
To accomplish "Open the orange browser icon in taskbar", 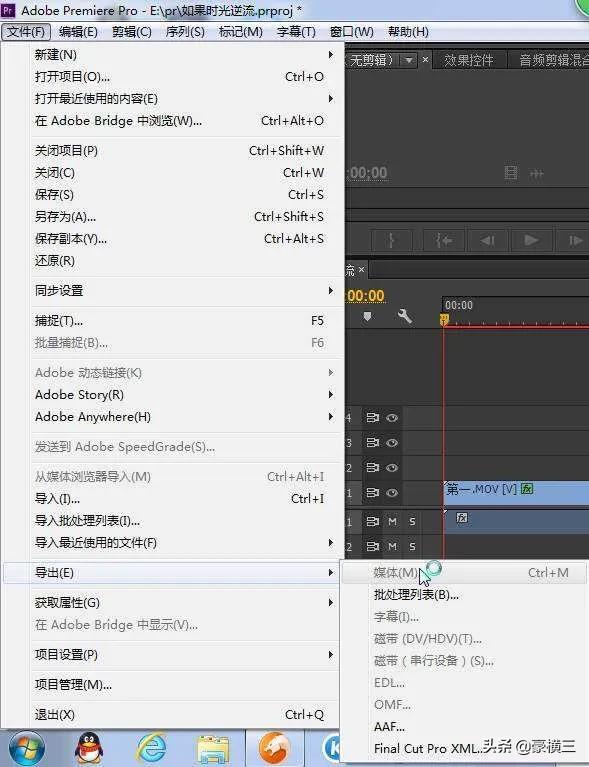I will pos(274,748).
